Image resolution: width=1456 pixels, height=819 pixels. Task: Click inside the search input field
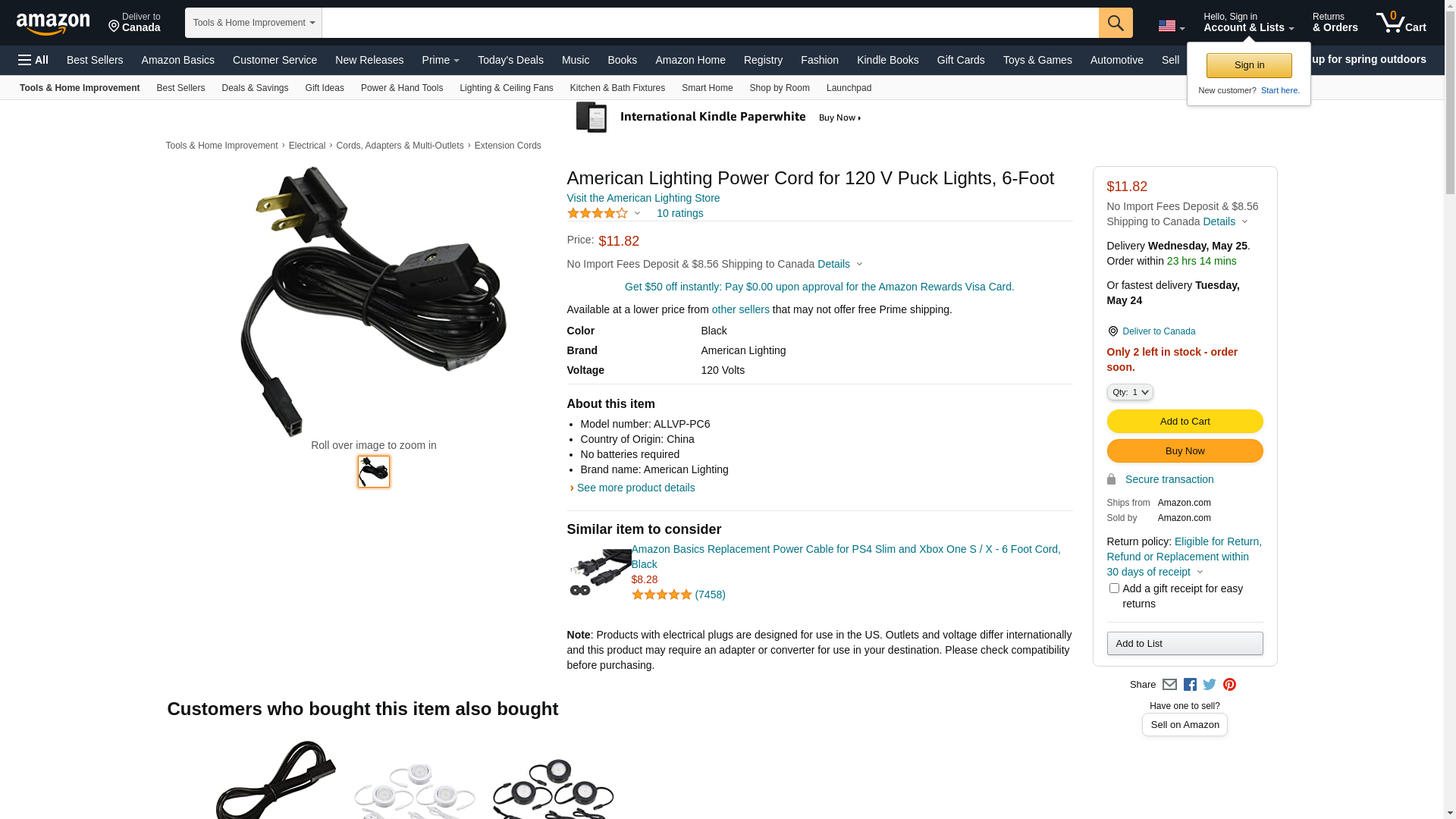coord(710,23)
